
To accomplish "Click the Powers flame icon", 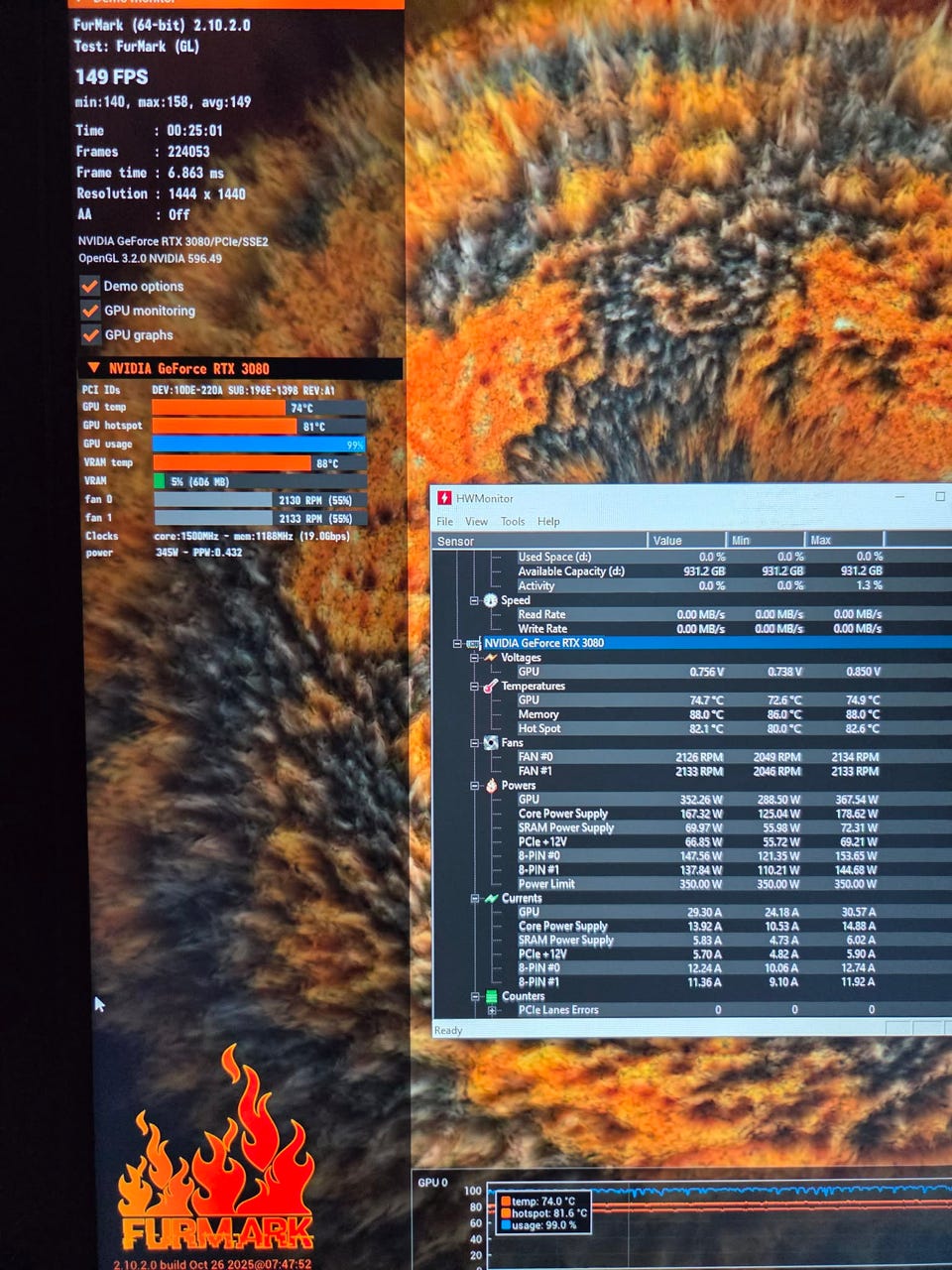I will (x=491, y=785).
